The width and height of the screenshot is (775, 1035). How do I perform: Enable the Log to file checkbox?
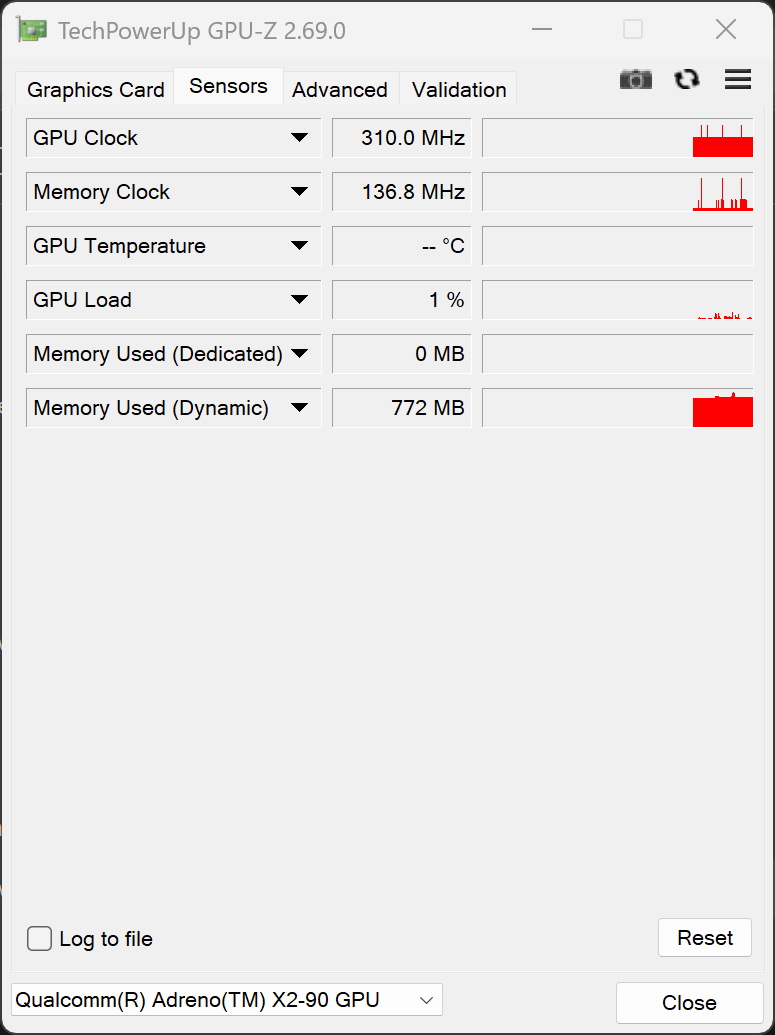pyautogui.click(x=40, y=938)
